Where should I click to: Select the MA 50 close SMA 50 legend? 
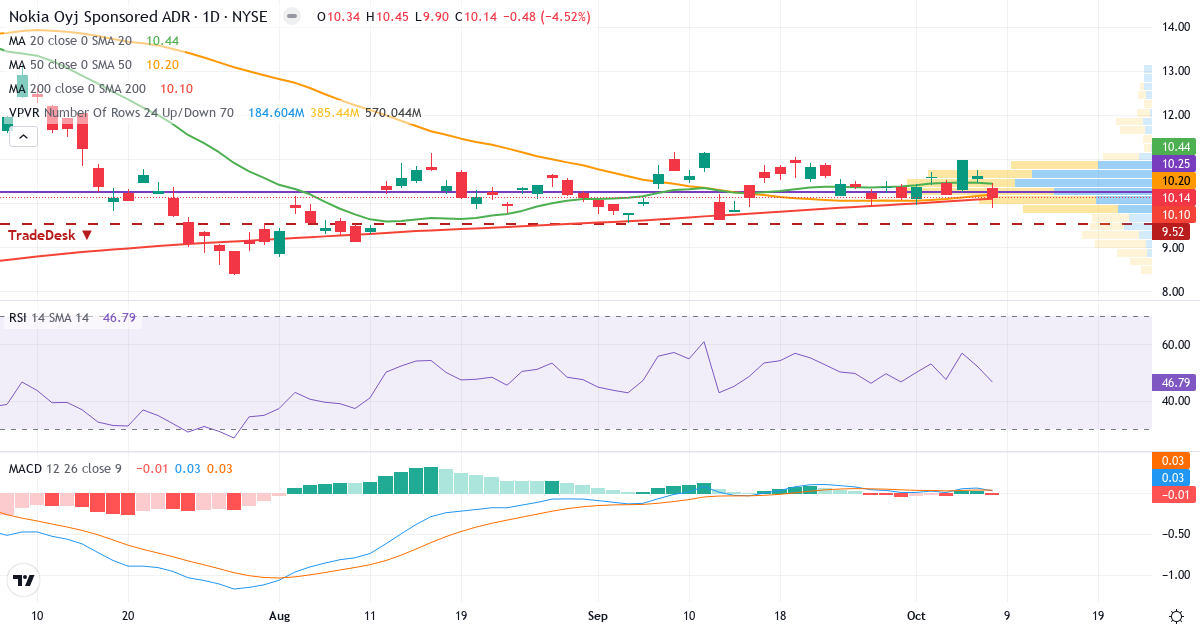point(70,64)
